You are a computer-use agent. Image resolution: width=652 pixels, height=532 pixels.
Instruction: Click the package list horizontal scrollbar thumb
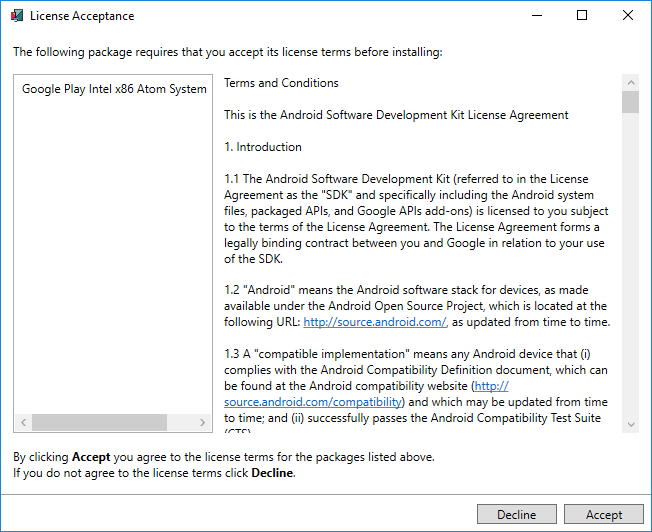pos(100,423)
